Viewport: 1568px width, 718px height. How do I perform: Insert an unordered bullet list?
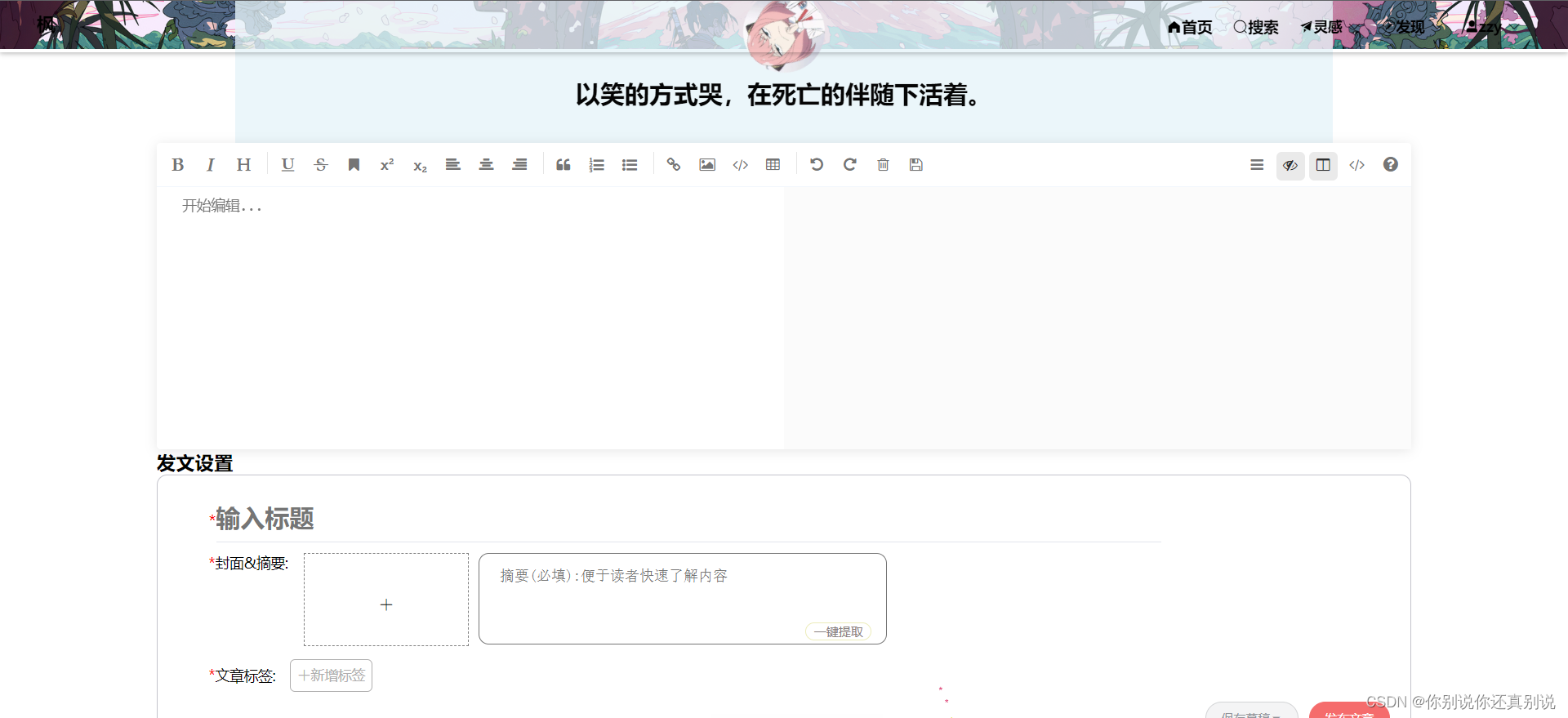pos(630,165)
